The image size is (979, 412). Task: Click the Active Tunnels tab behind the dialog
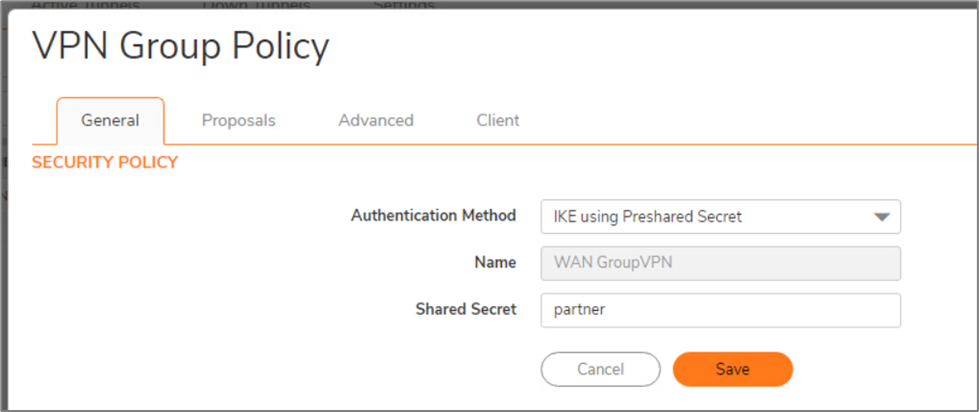pos(85,5)
